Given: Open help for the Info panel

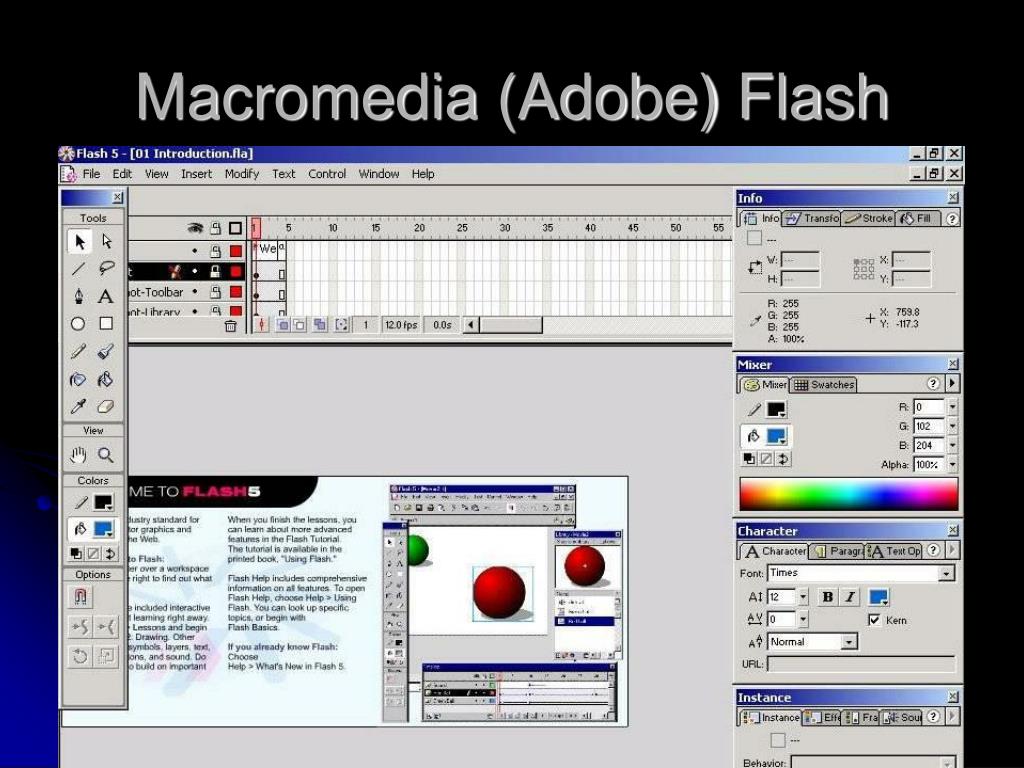Looking at the screenshot, I should [x=952, y=219].
